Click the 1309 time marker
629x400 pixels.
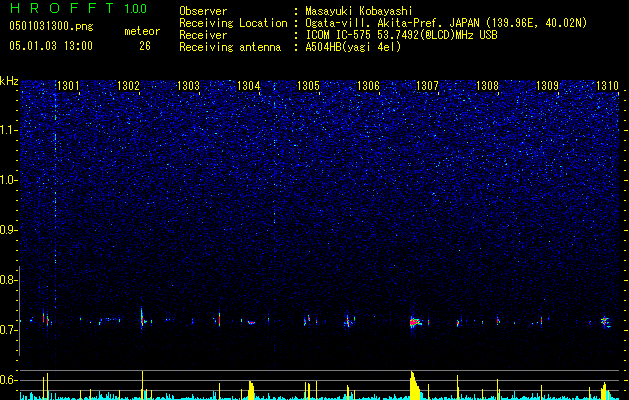click(x=548, y=86)
